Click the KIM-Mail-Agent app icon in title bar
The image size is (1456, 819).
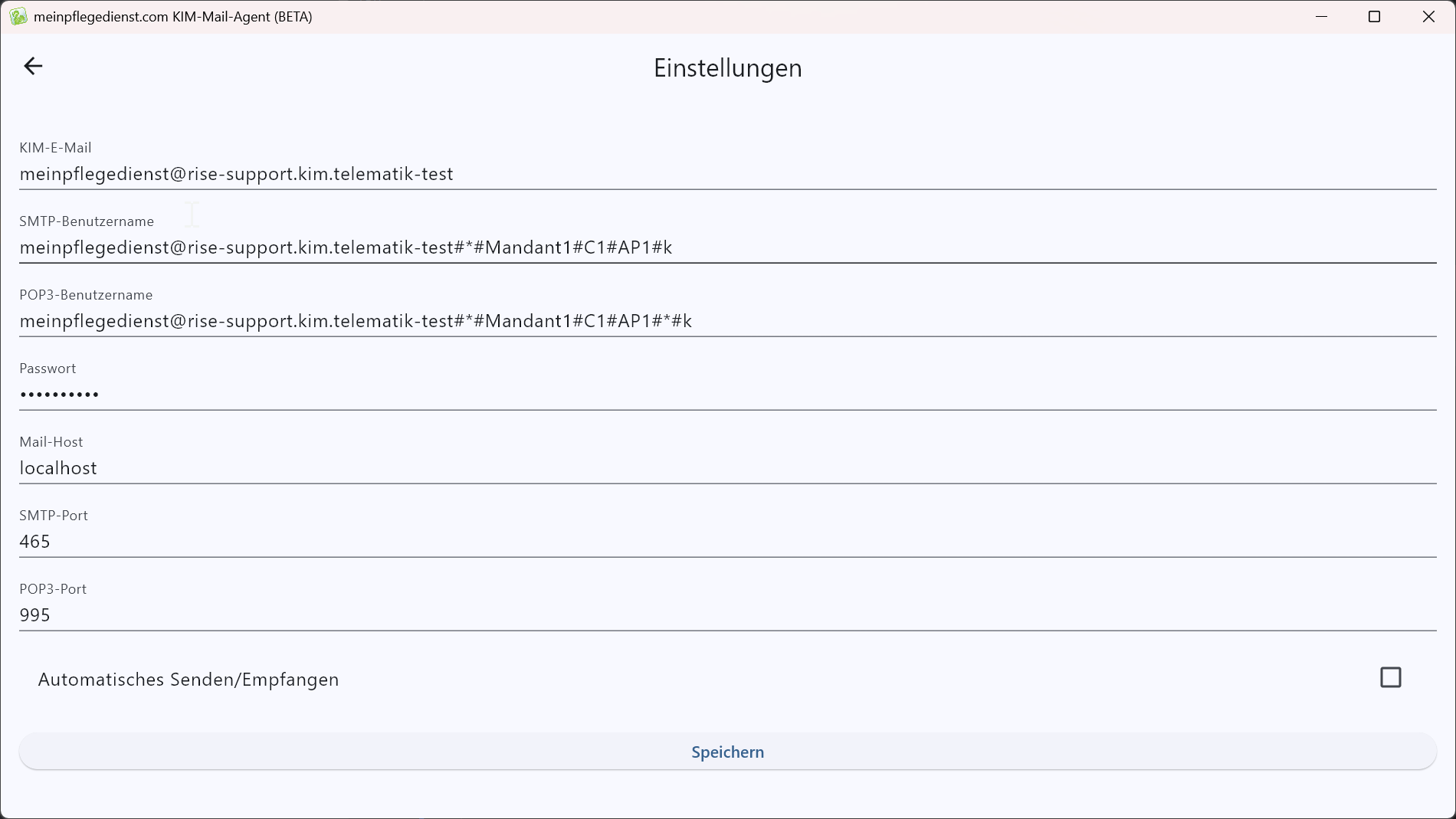[18, 17]
